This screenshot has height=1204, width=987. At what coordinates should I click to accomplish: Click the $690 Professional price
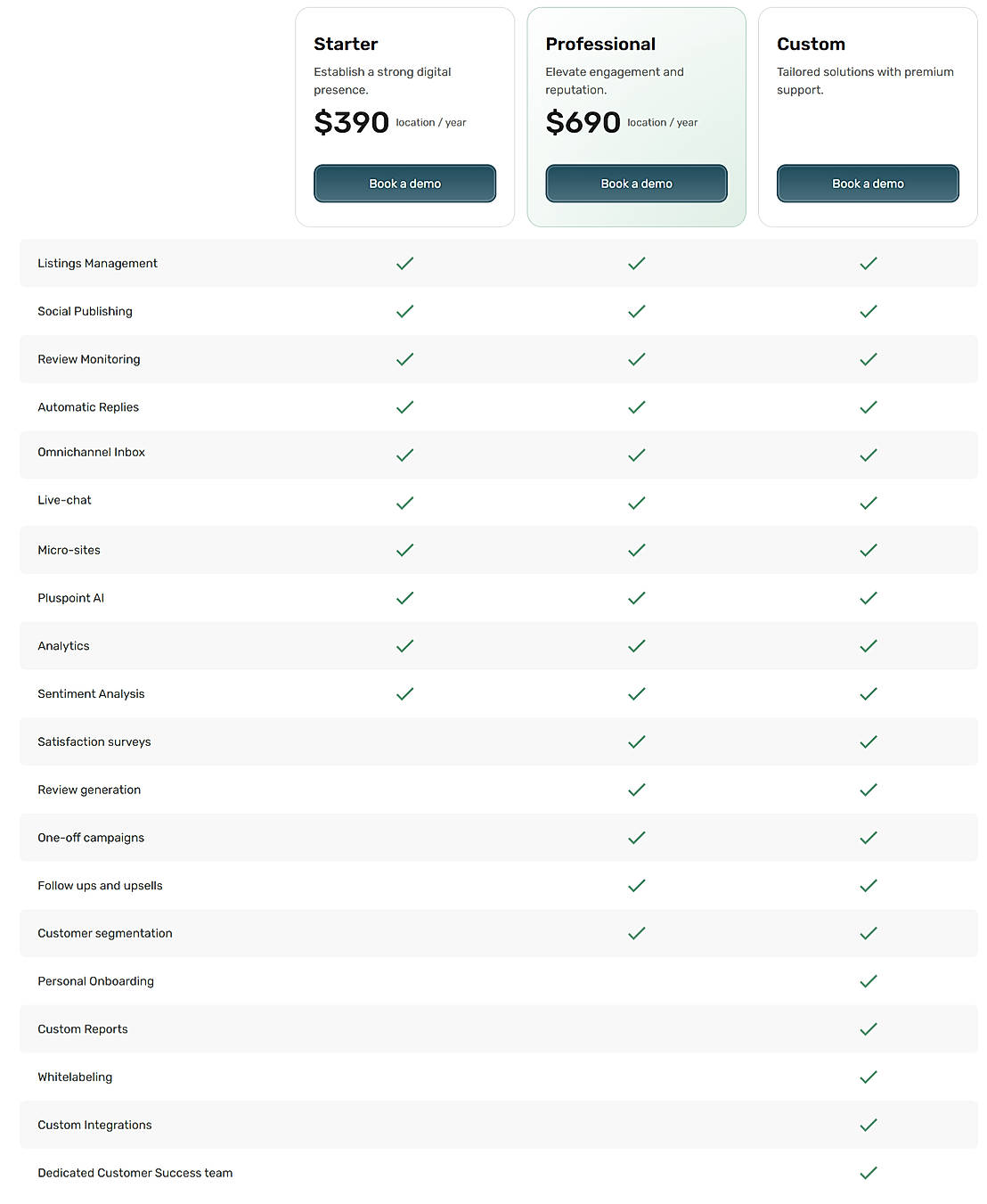click(583, 122)
